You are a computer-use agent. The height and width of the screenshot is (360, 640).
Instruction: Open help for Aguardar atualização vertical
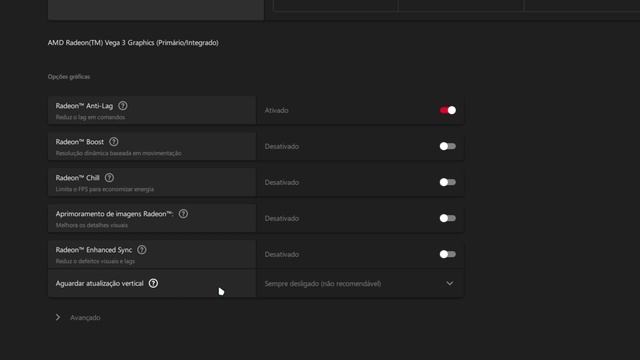(x=153, y=283)
